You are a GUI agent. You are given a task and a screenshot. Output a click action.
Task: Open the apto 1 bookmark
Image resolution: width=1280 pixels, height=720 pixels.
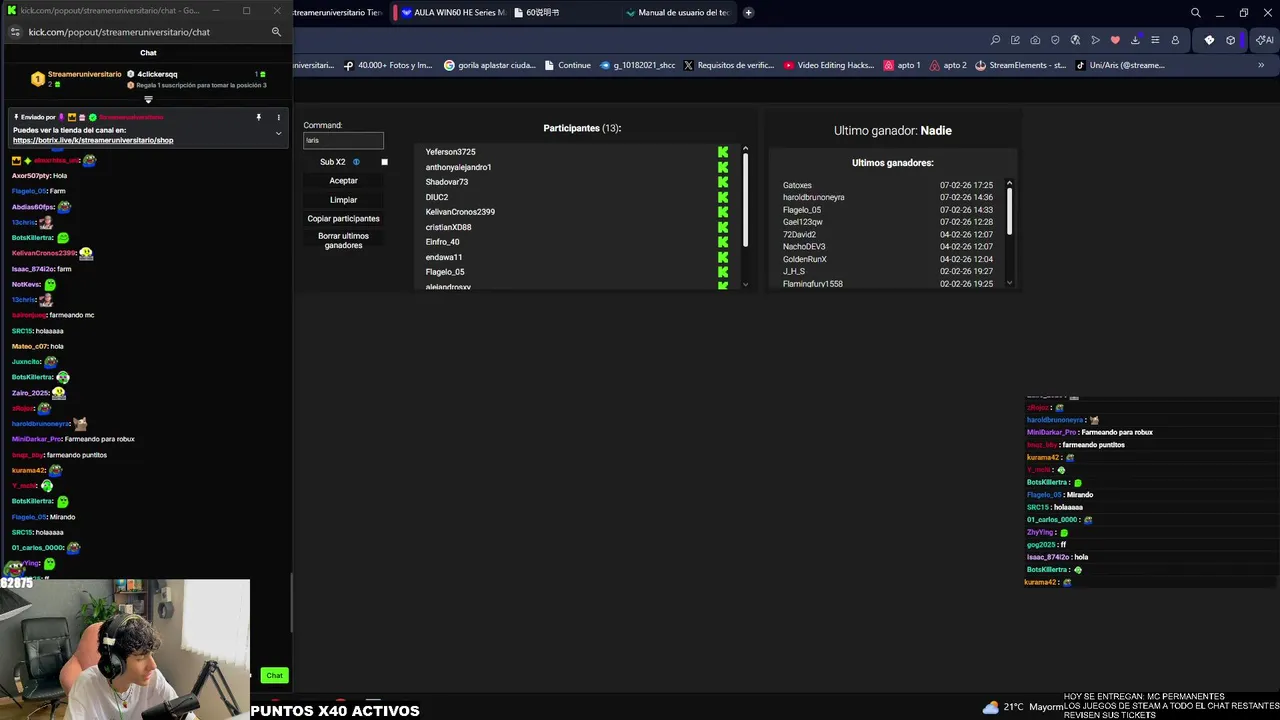(x=902, y=65)
